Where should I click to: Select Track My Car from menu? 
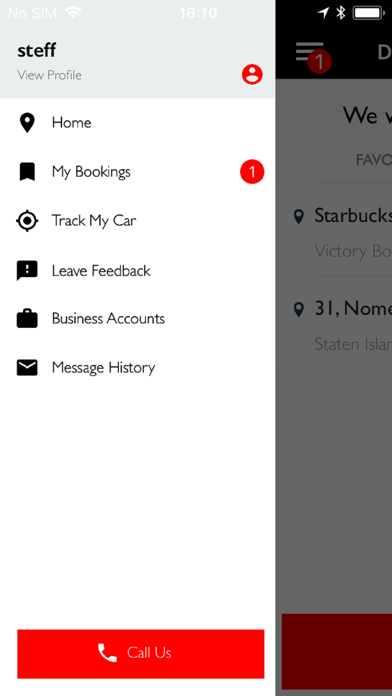click(x=137, y=221)
